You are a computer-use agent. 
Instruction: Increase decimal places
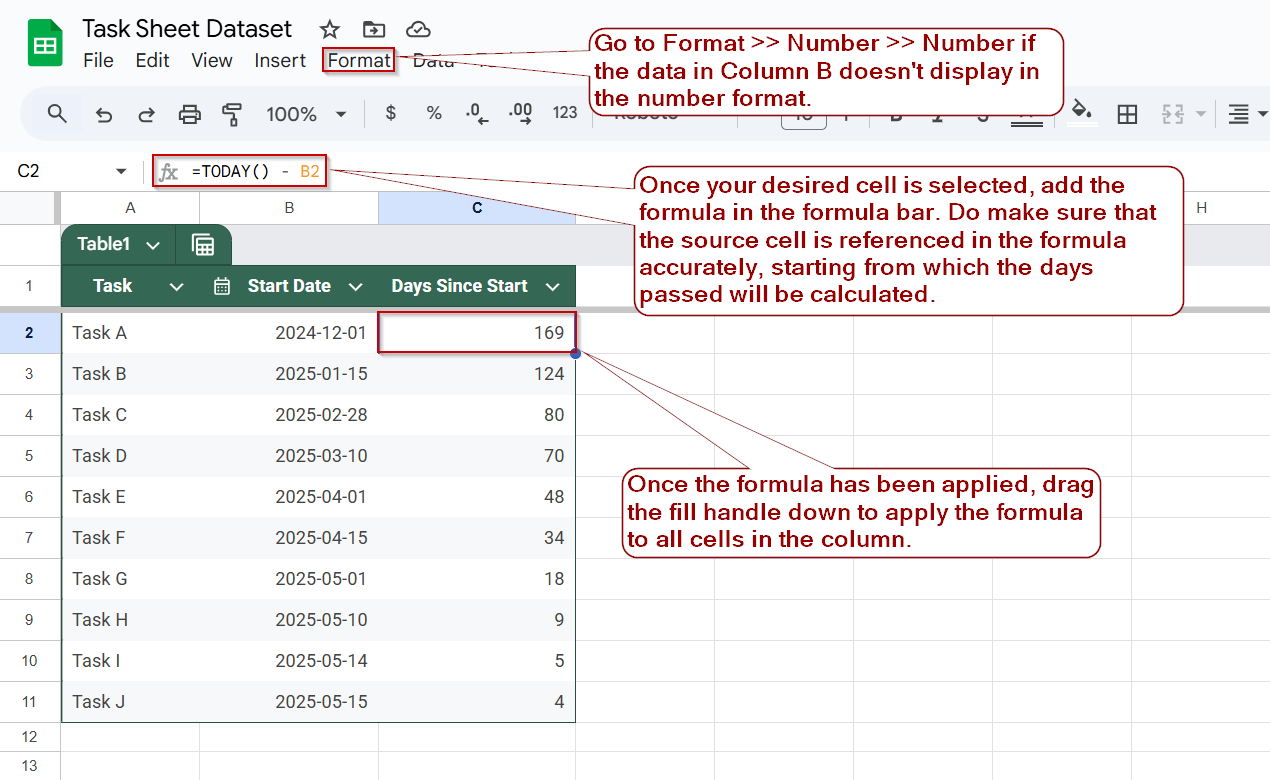pyautogui.click(x=521, y=113)
